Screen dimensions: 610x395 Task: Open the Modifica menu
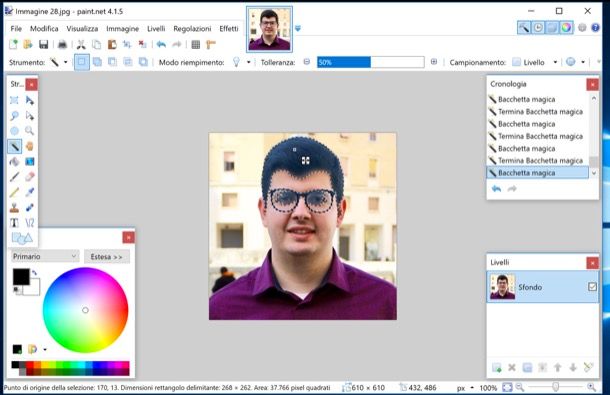click(x=44, y=29)
